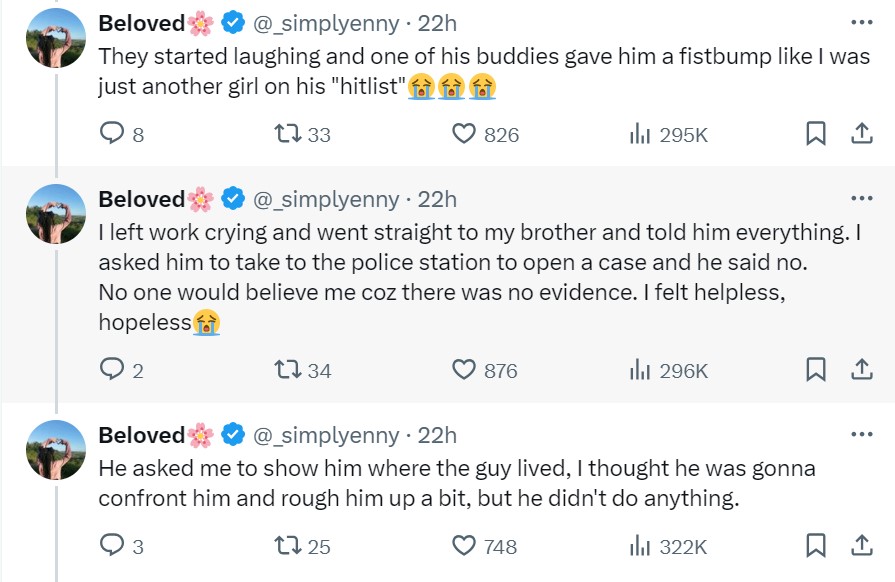Open more menu on "left work crying" tweet
Image resolution: width=895 pixels, height=582 pixels.
[x=860, y=198]
